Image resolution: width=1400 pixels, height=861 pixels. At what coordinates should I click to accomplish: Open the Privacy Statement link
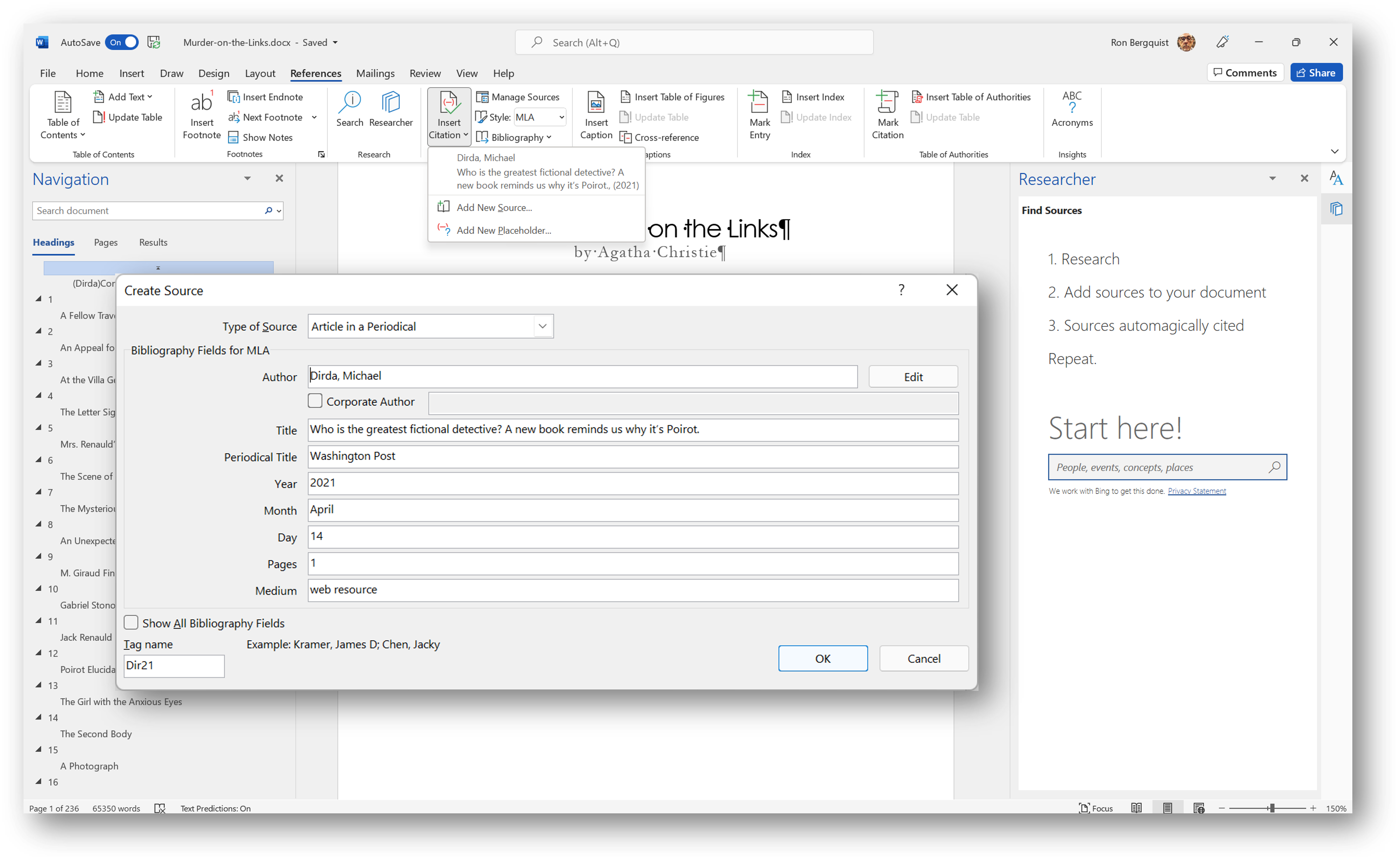pos(1197,490)
